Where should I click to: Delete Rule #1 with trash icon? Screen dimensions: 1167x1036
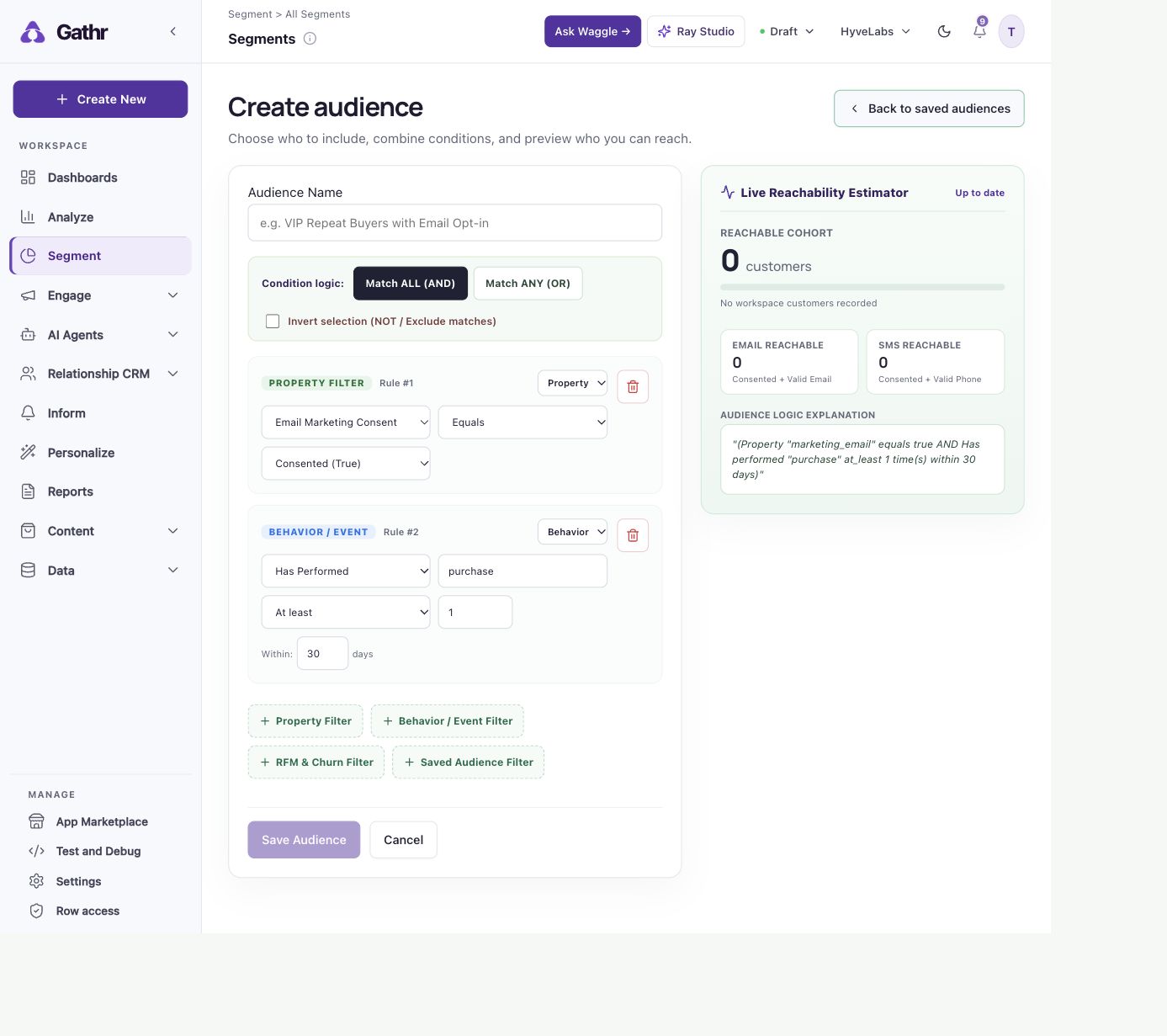click(633, 387)
